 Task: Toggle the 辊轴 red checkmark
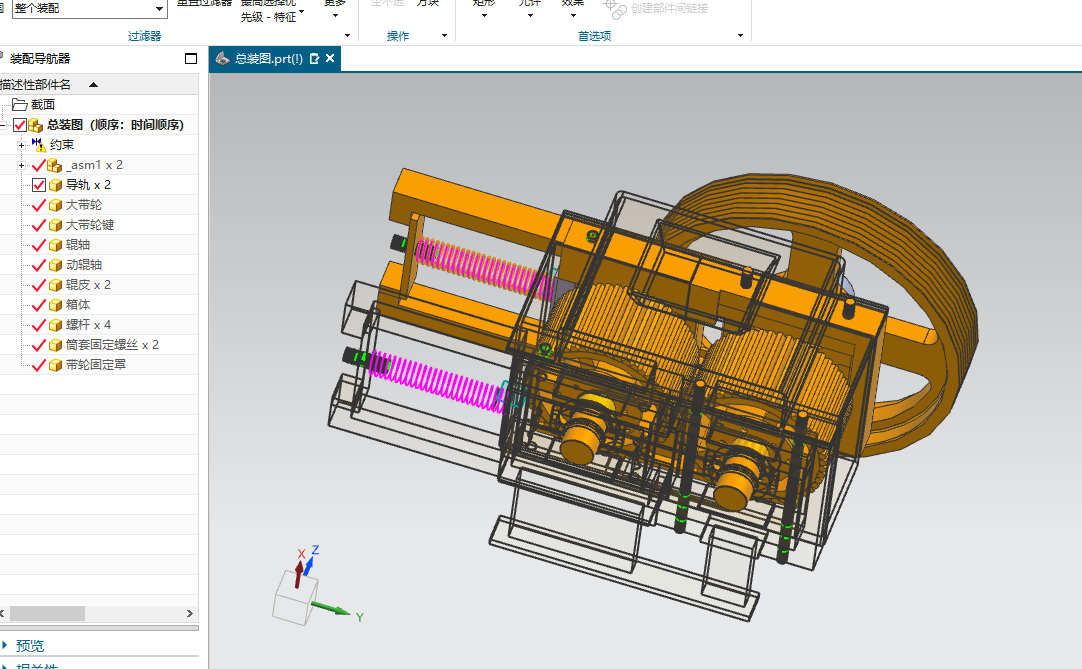coord(39,245)
